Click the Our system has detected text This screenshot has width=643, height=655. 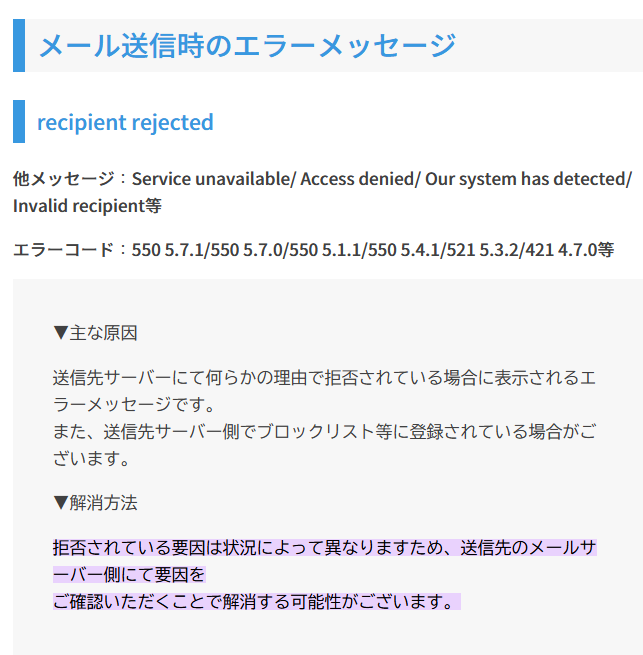(526, 179)
